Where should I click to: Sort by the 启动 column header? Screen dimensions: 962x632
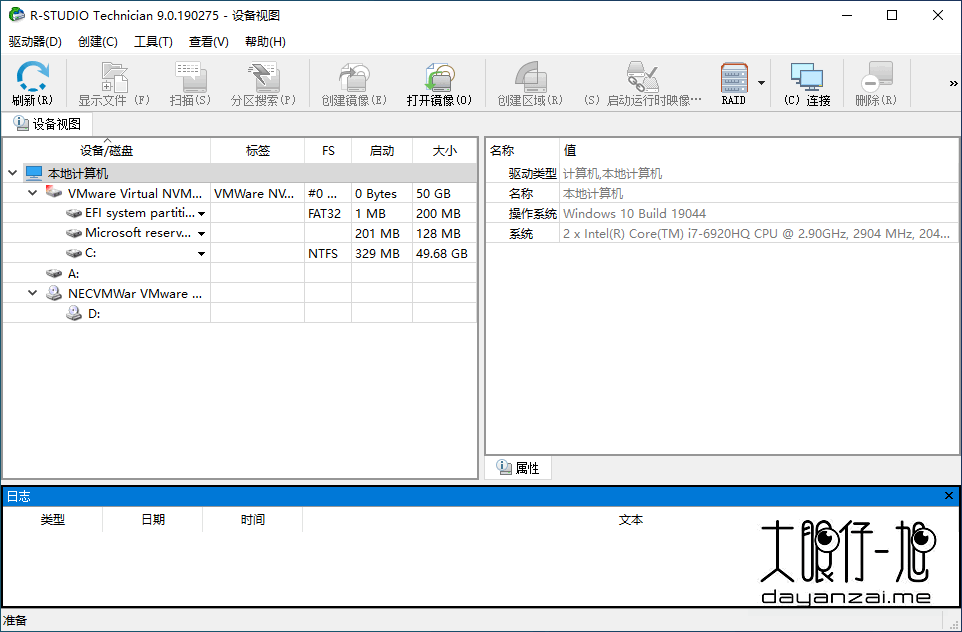pos(382,150)
